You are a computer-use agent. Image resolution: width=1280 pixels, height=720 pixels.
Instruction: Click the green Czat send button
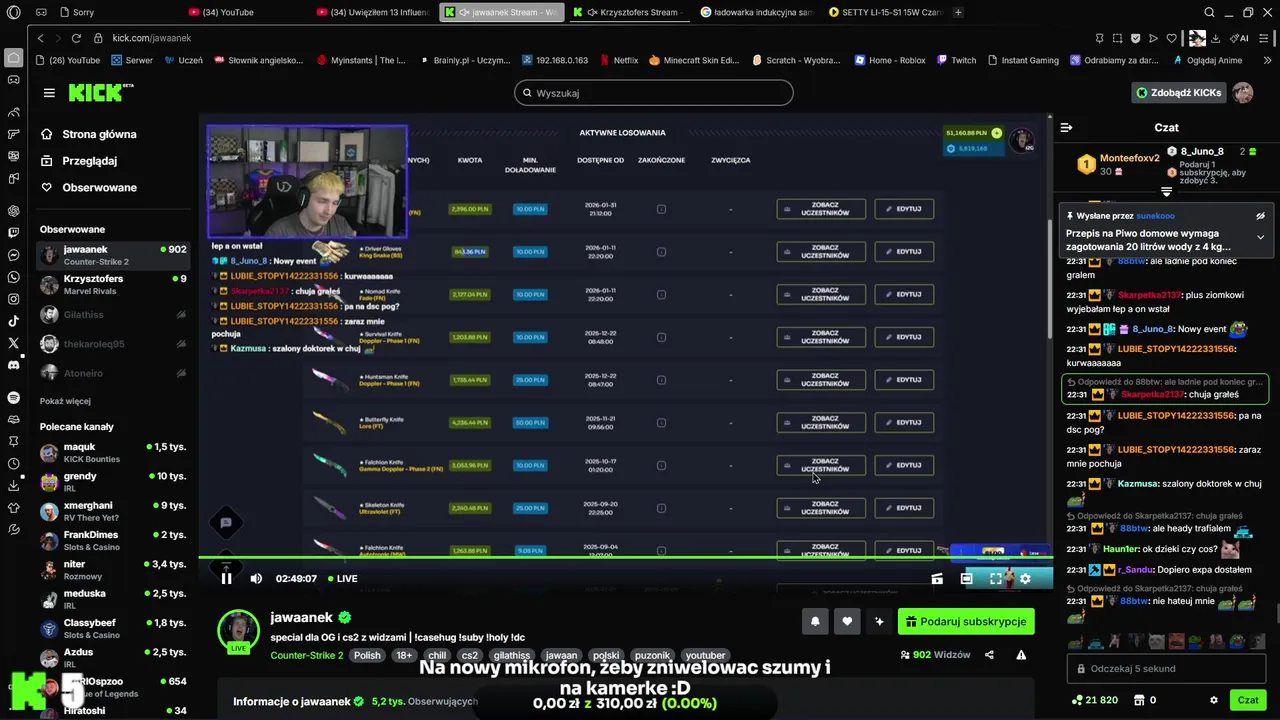1248,700
